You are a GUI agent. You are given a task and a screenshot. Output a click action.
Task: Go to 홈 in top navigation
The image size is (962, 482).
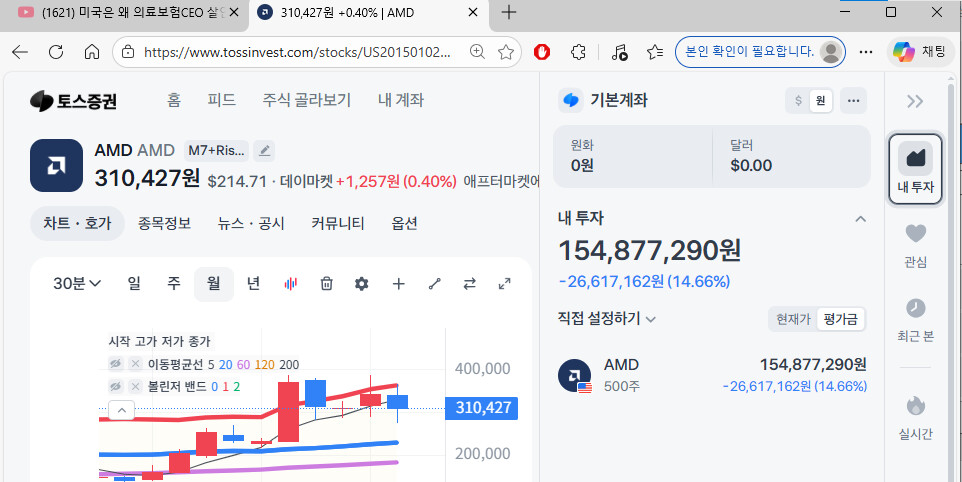(174, 100)
